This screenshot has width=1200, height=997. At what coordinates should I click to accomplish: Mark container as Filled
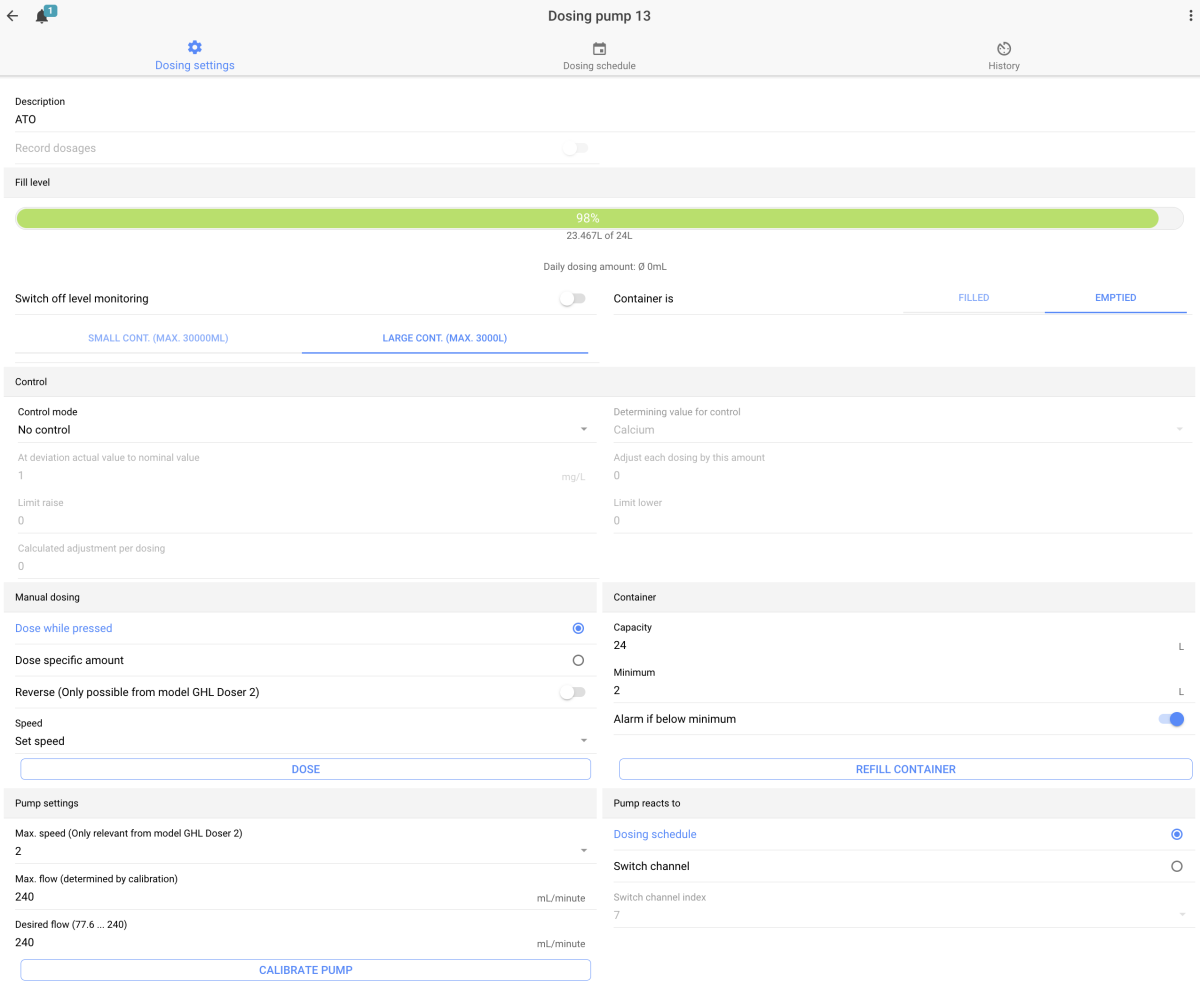tap(974, 298)
